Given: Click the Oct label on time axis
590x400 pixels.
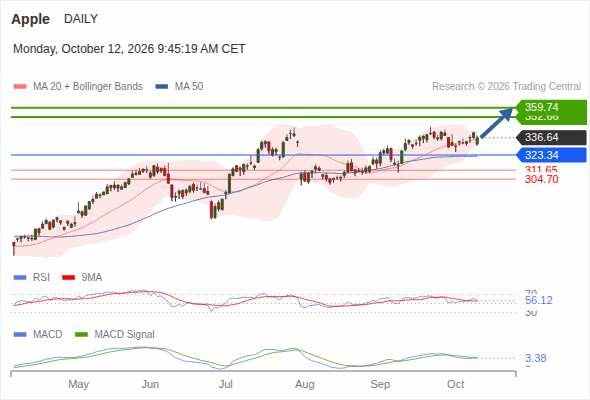Looking at the screenshot, I should [x=456, y=385].
